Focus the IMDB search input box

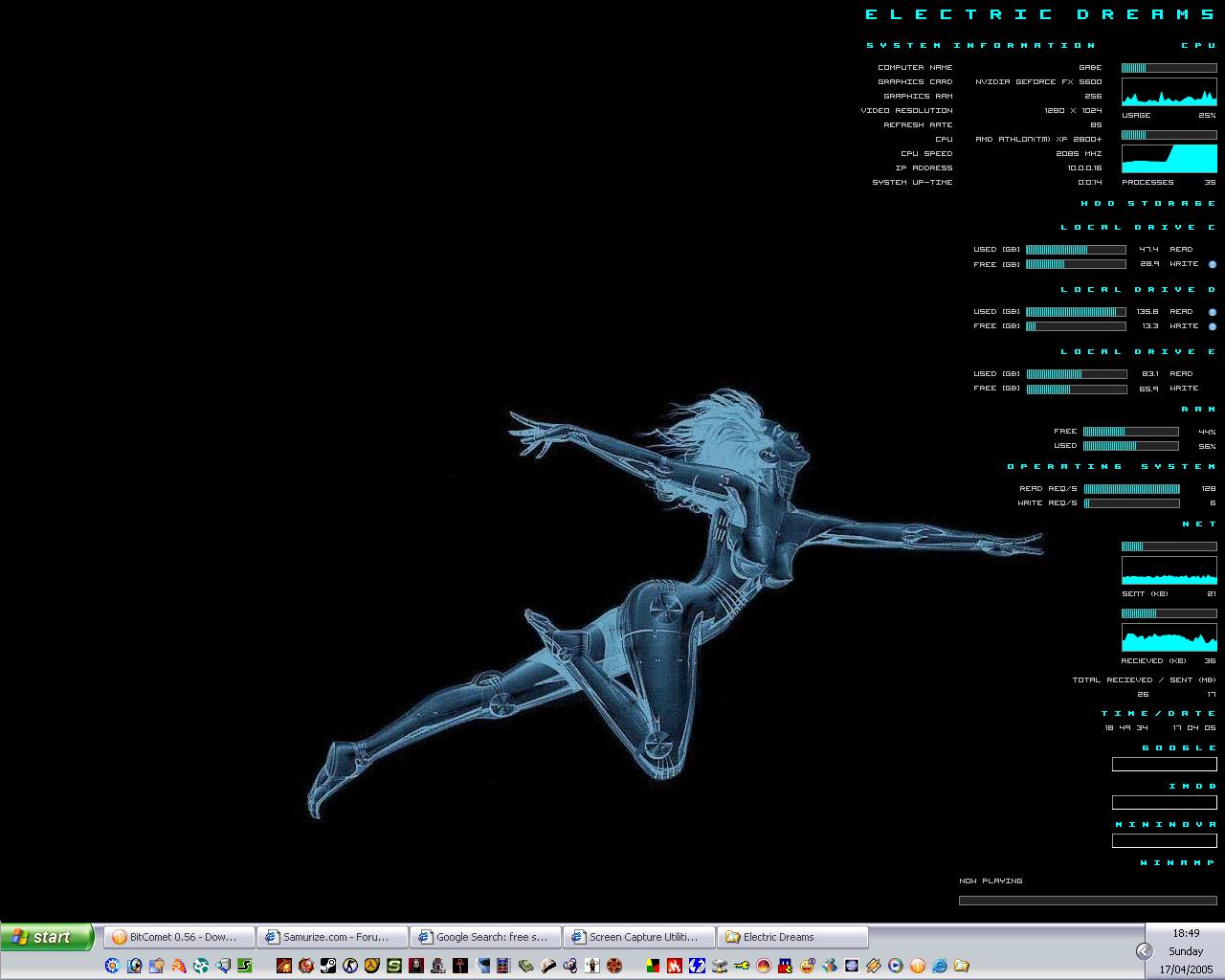click(1164, 802)
